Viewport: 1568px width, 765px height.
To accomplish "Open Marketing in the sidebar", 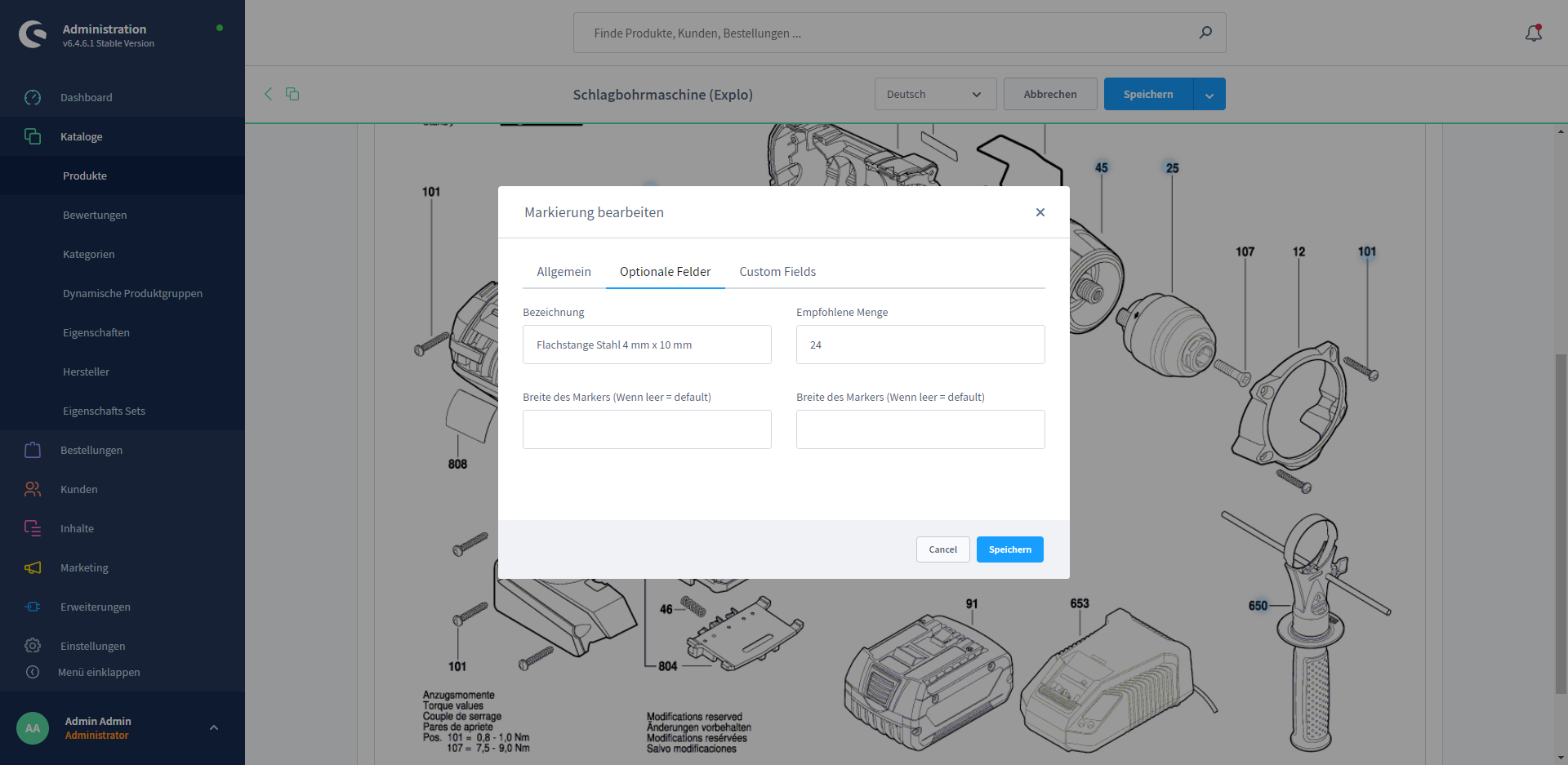I will (83, 567).
